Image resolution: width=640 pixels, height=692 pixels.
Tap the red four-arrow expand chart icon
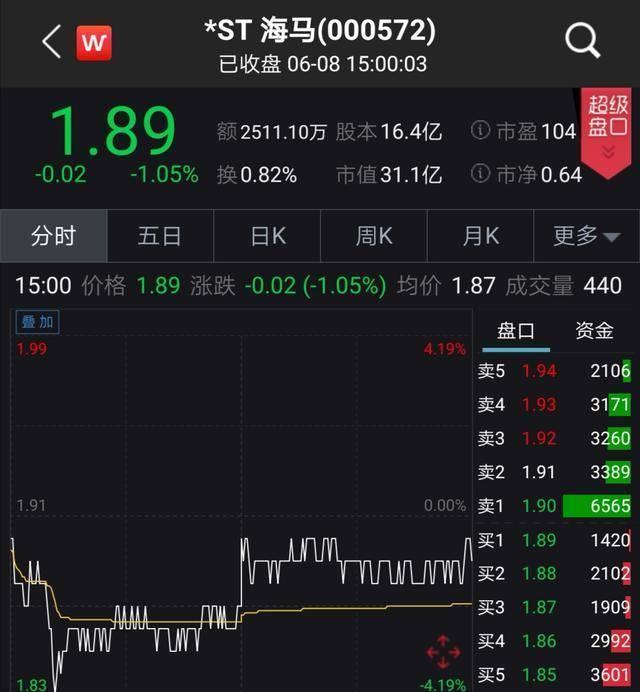pos(443,652)
